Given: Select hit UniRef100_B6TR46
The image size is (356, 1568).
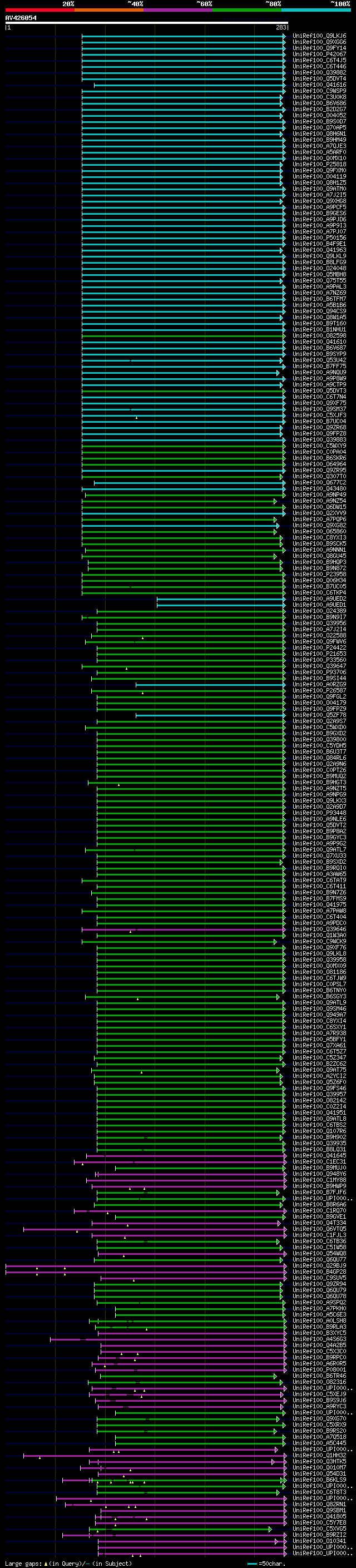Looking at the screenshot, I should [x=319, y=1376].
